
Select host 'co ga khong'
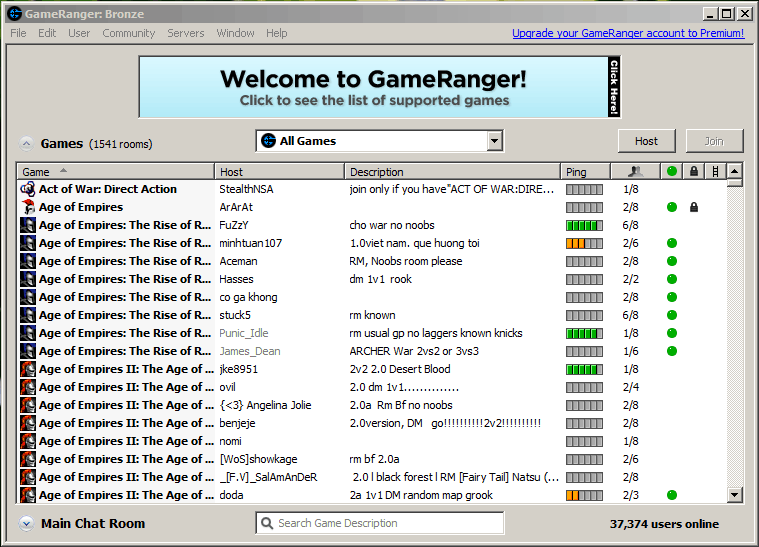point(248,297)
